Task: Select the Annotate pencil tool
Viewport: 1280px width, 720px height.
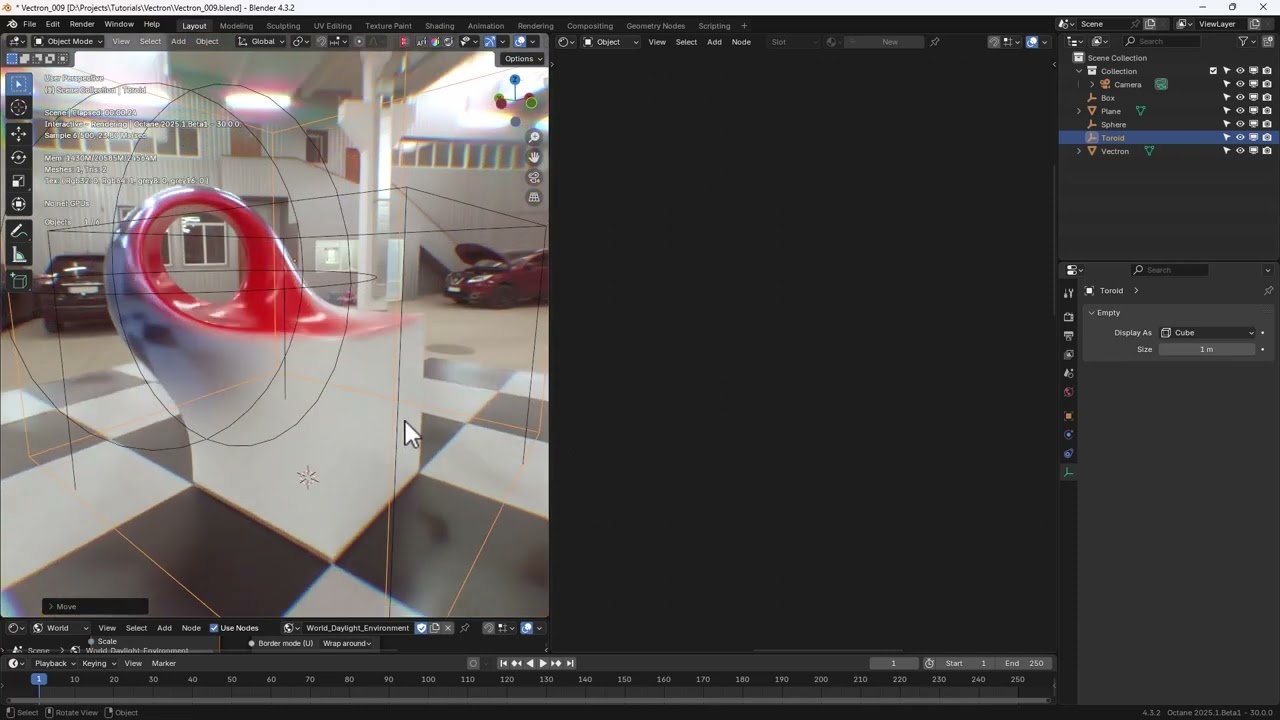Action: click(19, 231)
